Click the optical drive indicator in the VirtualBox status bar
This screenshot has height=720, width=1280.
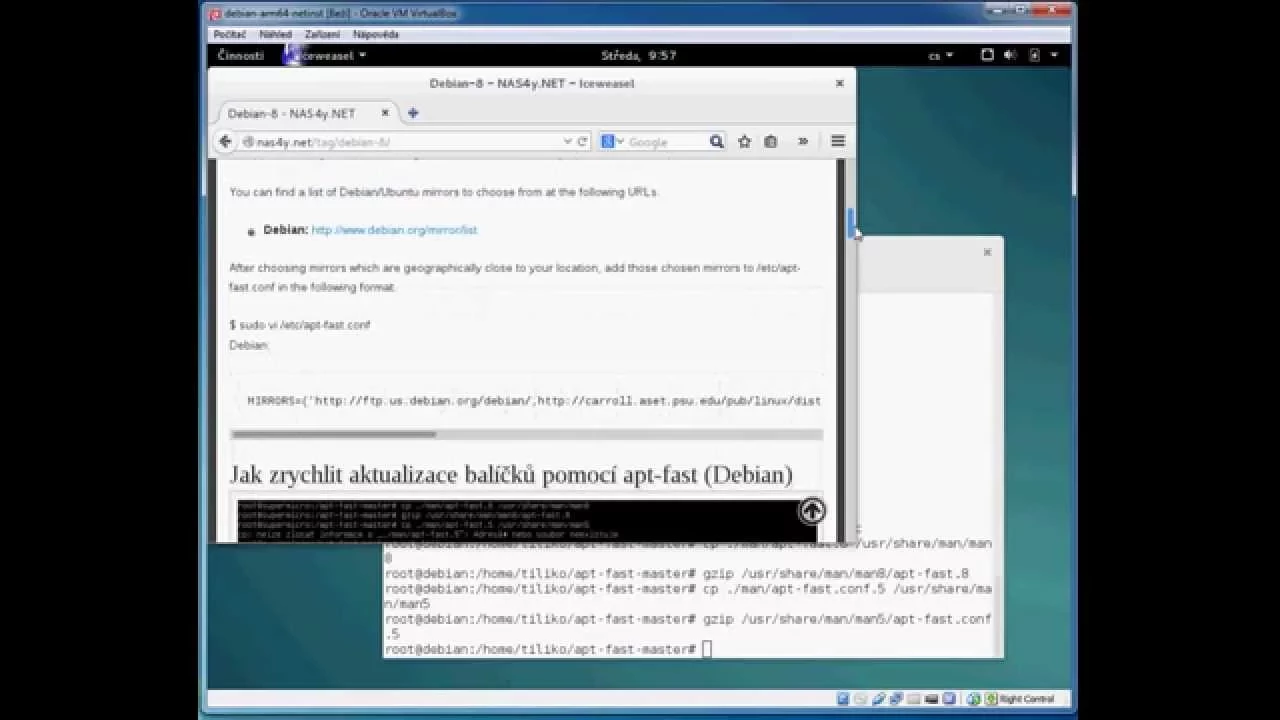tap(860, 699)
